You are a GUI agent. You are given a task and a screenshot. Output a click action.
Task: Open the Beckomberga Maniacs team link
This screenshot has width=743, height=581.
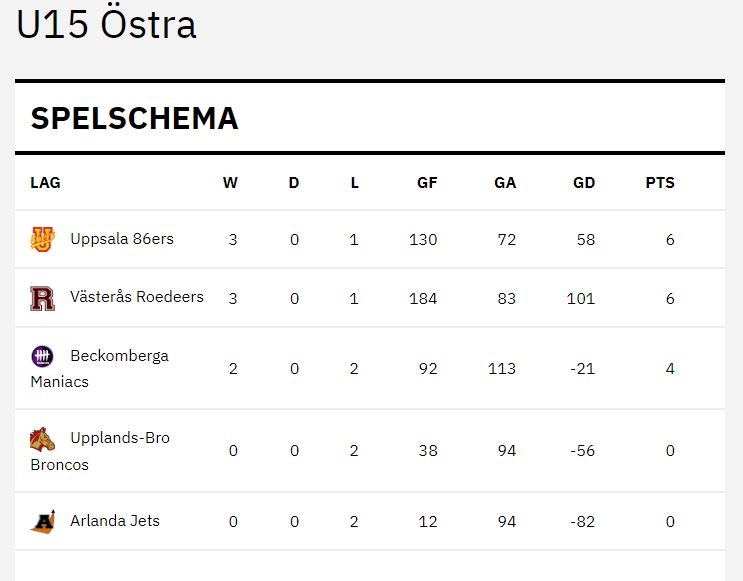point(118,356)
